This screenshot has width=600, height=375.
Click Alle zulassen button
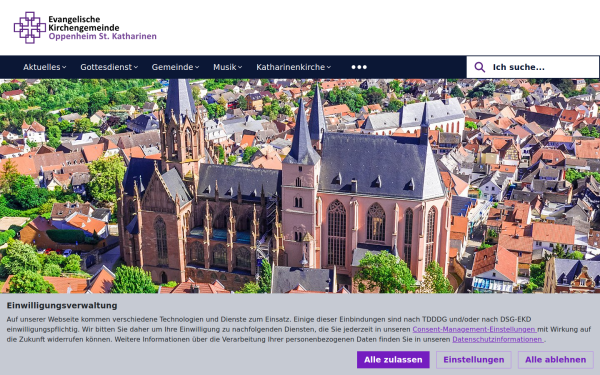pos(393,360)
